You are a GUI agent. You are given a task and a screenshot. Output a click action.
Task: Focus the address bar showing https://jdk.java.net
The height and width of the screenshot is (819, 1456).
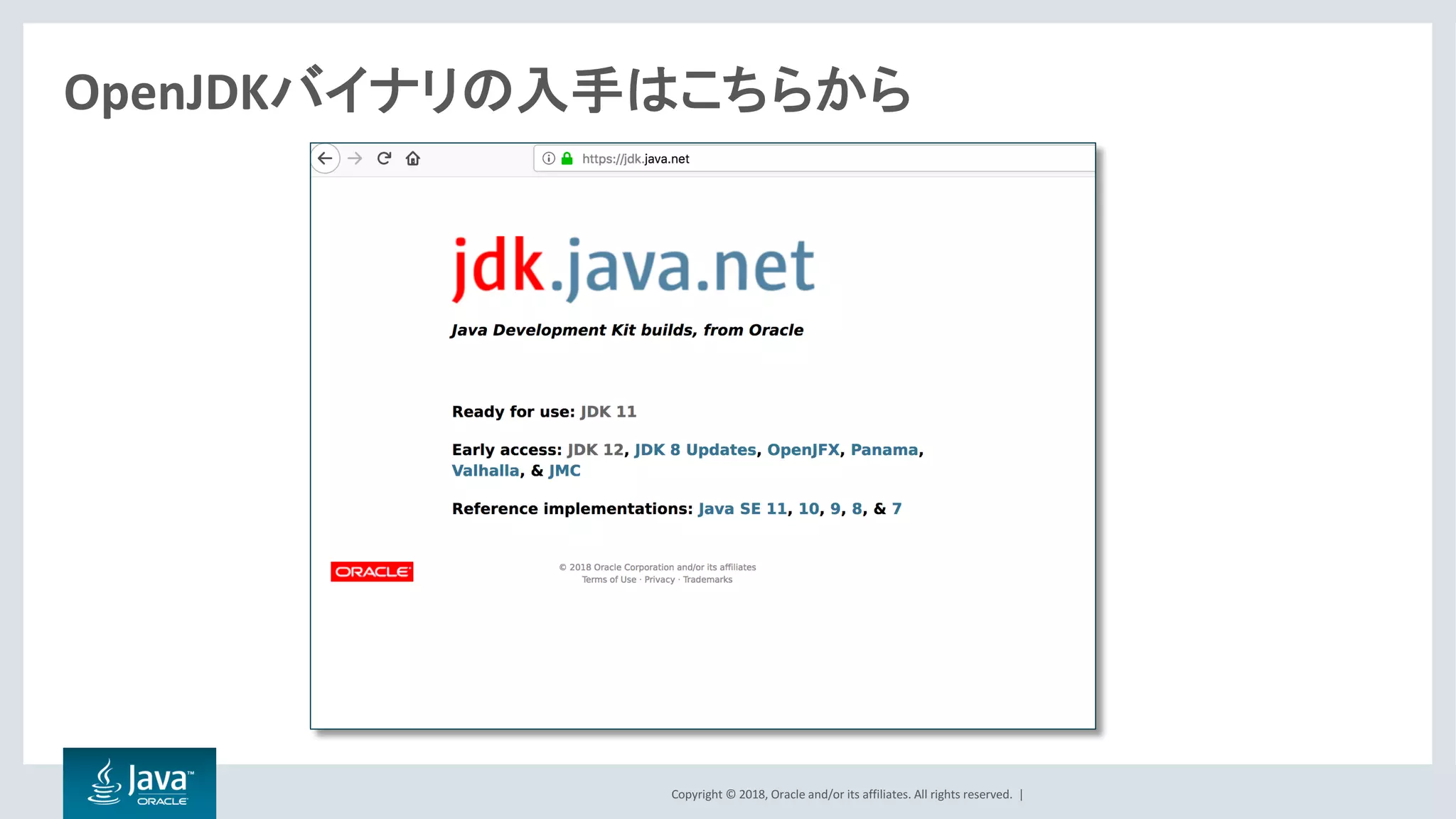click(814, 159)
